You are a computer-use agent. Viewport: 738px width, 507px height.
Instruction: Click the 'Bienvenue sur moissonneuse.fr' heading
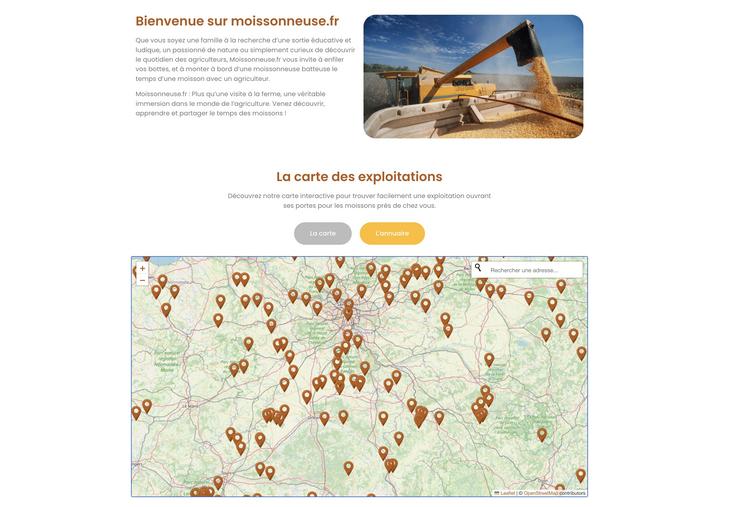pyautogui.click(x=237, y=21)
